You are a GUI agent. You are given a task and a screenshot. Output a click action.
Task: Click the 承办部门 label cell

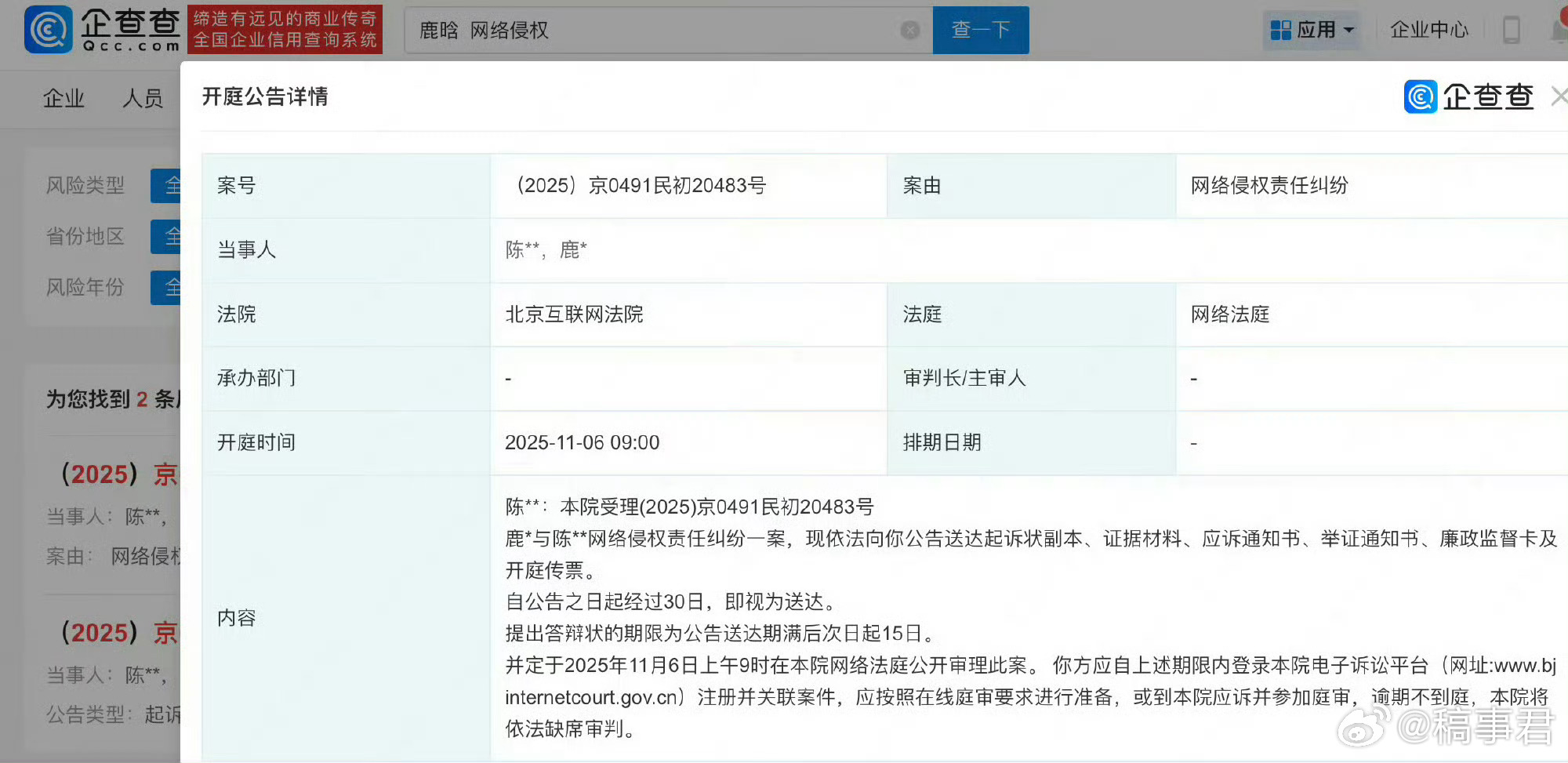[x=347, y=378]
